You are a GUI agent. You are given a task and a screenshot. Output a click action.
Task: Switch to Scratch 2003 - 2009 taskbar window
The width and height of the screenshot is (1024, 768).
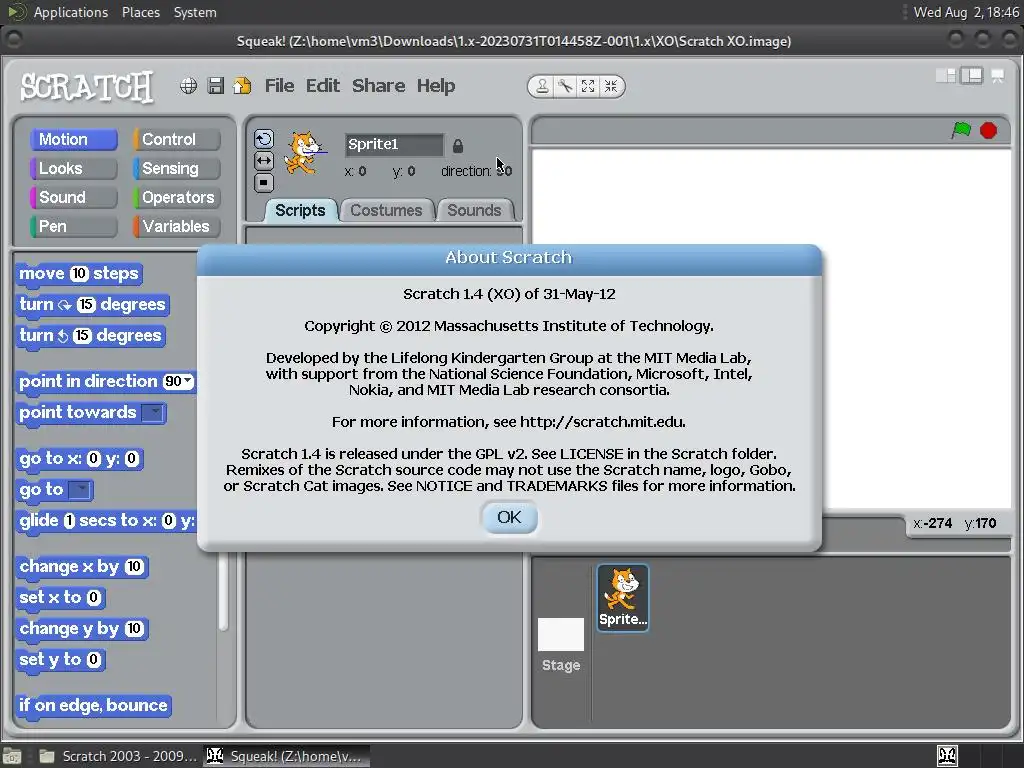[x=118, y=756]
